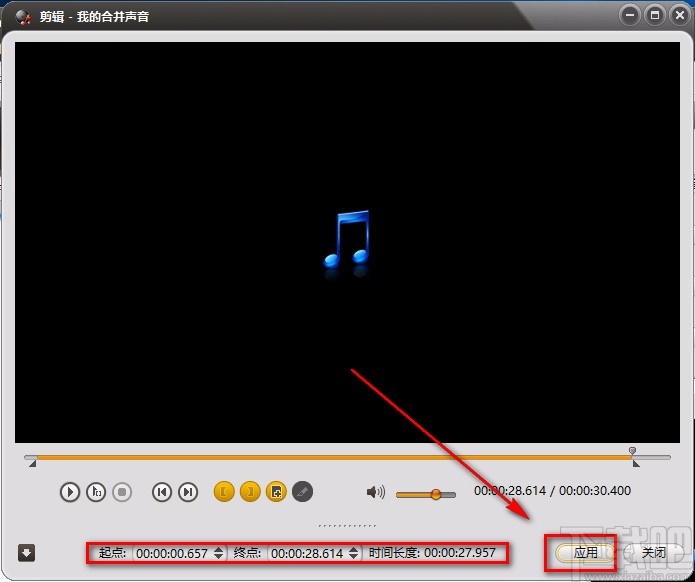695x582 pixels.
Task: Click the 00:00:28.614 / 00:00:30.400 time readout
Action: coord(552,491)
